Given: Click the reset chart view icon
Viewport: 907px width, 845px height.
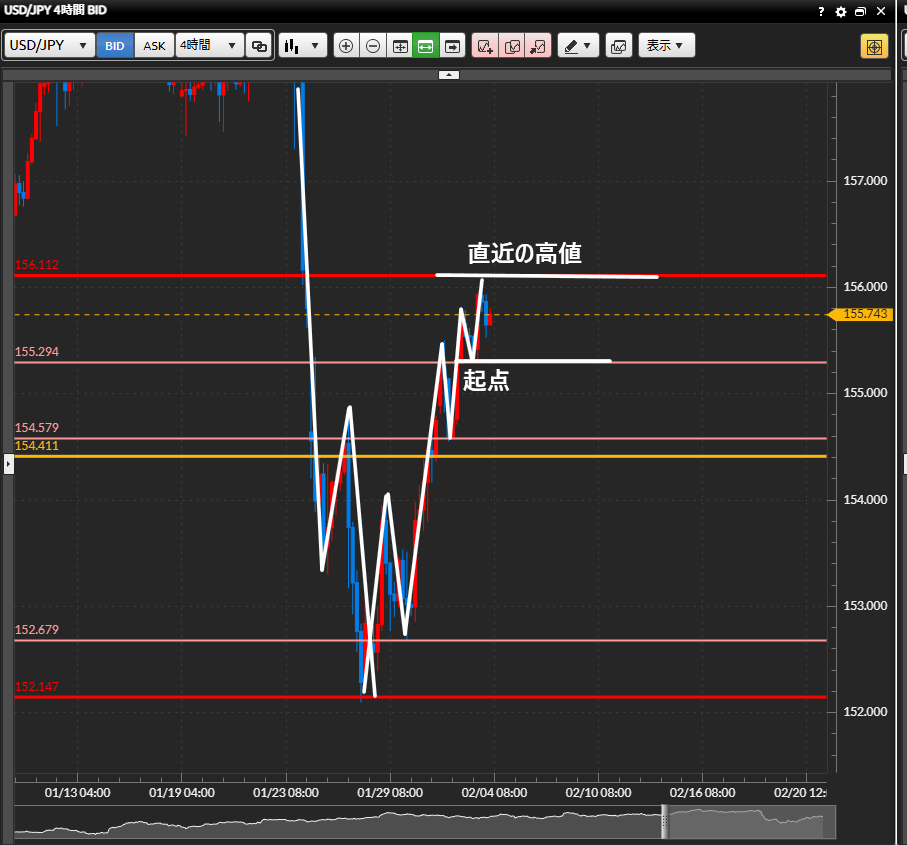Looking at the screenshot, I should coord(399,46).
